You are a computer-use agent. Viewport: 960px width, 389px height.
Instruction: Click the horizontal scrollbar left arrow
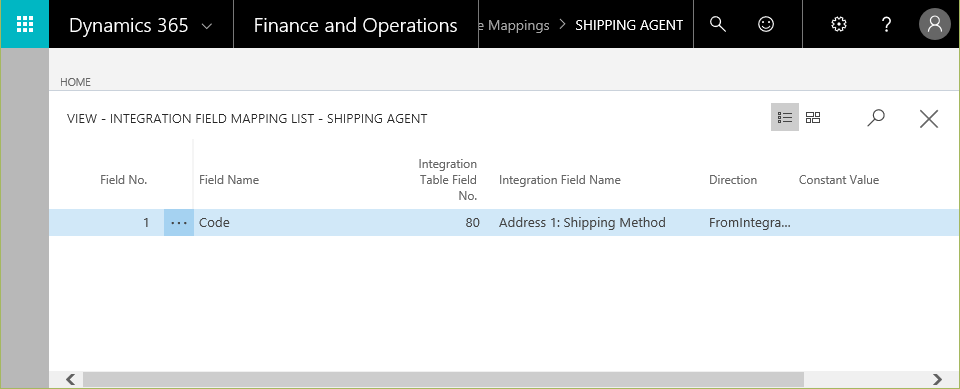(x=71, y=379)
